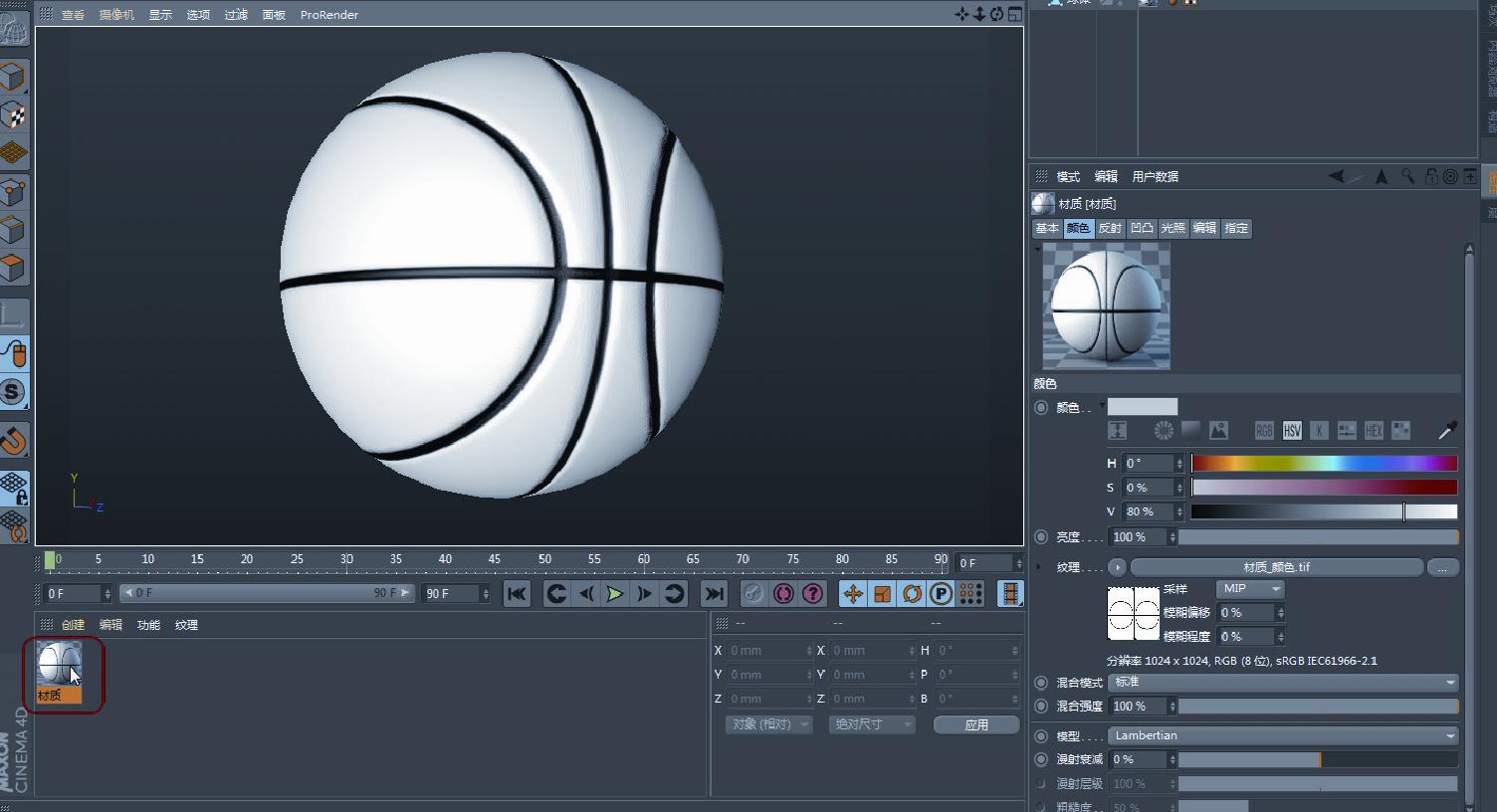The image size is (1497, 812).
Task: Click the purple question mark icon
Action: (813, 594)
